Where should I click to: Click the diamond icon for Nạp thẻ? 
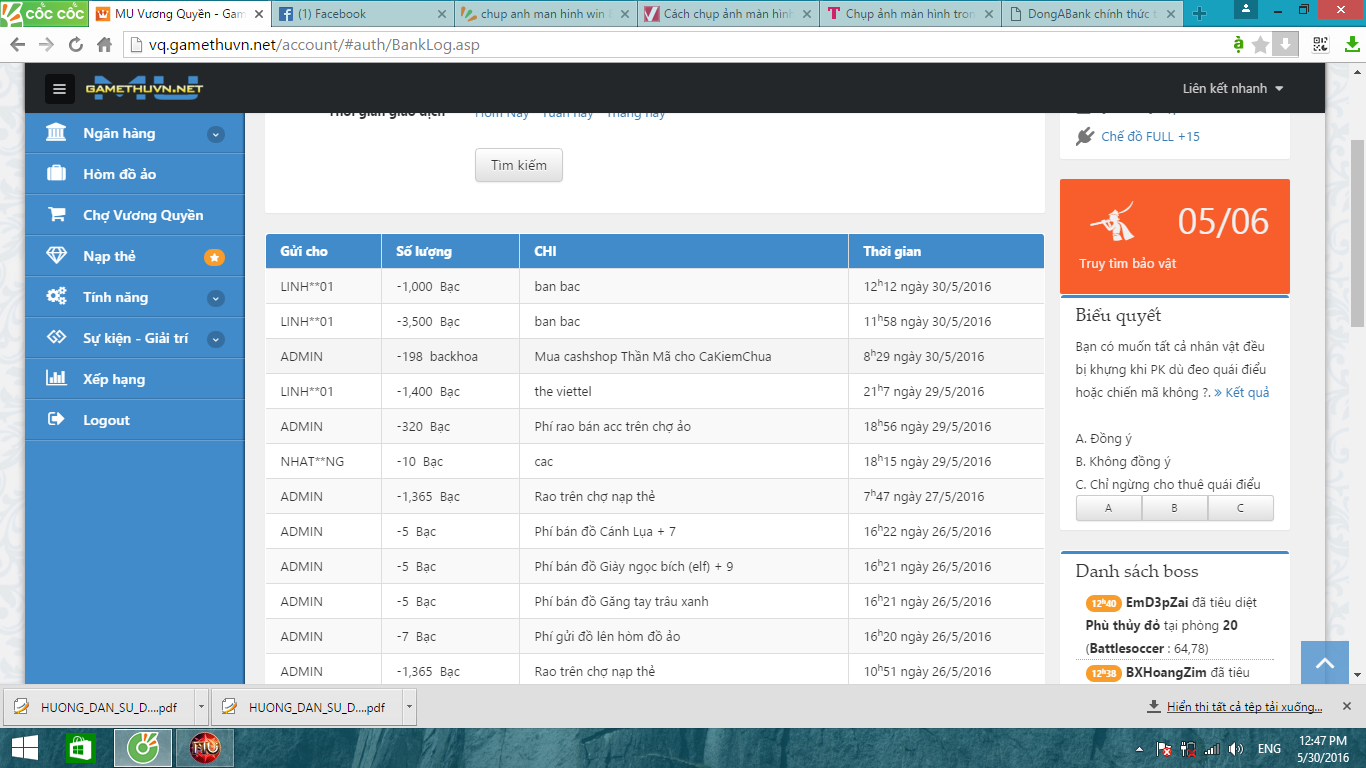click(x=57, y=256)
